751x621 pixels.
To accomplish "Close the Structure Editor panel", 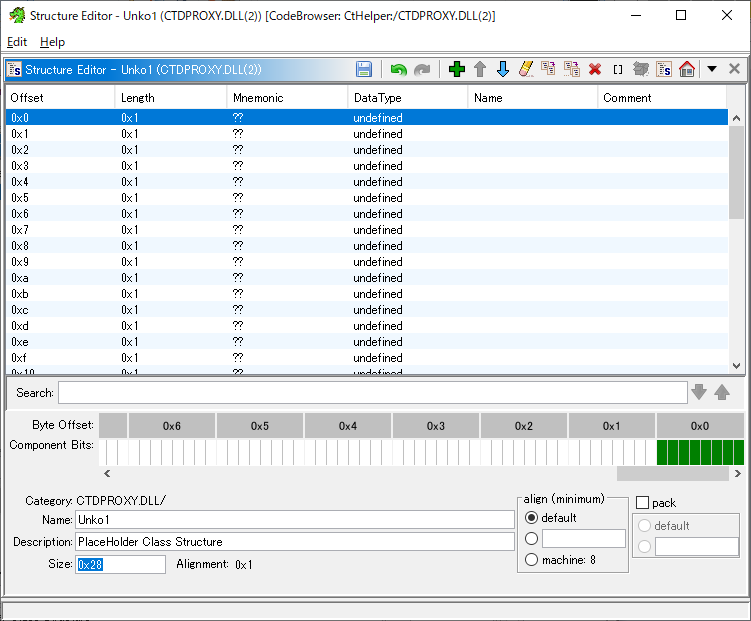I will [x=734, y=69].
